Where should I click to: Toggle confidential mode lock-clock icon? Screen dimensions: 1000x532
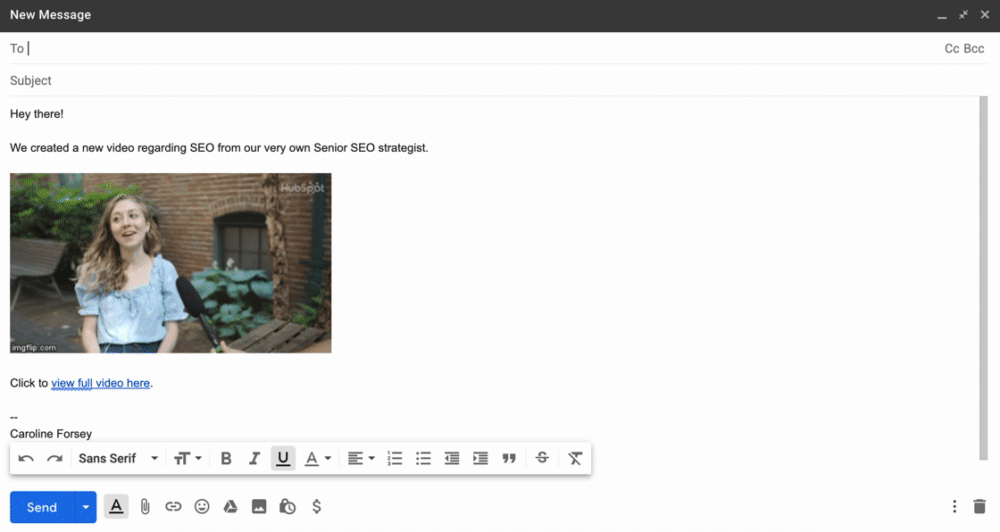click(x=288, y=507)
